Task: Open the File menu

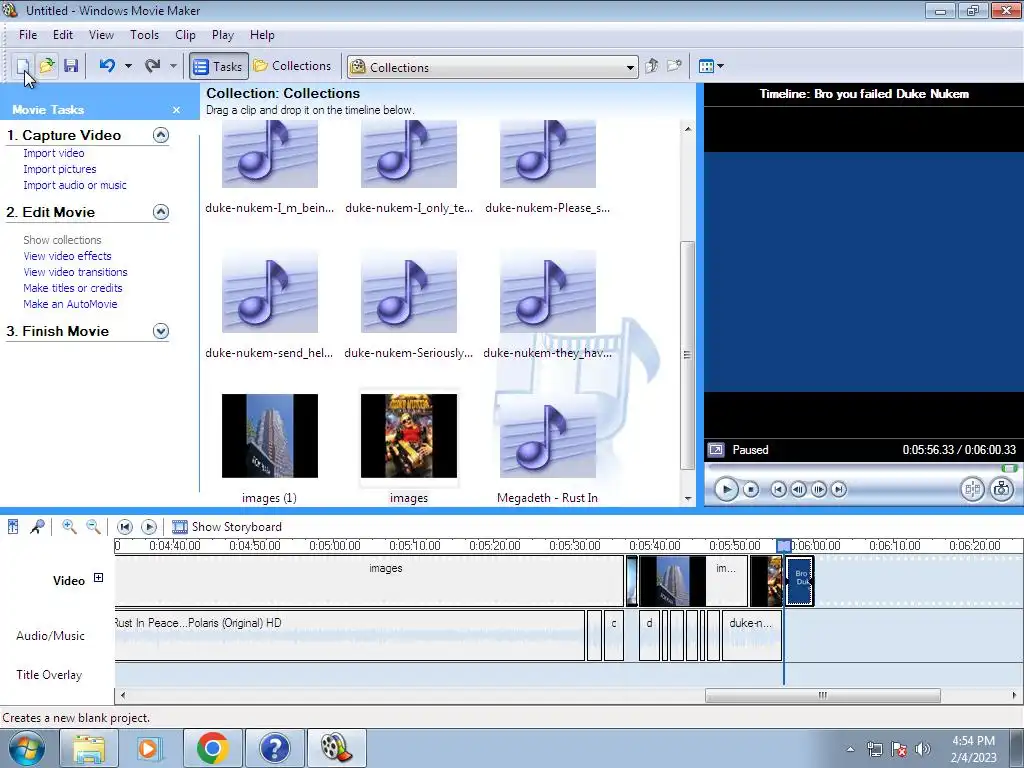Action: coord(28,35)
